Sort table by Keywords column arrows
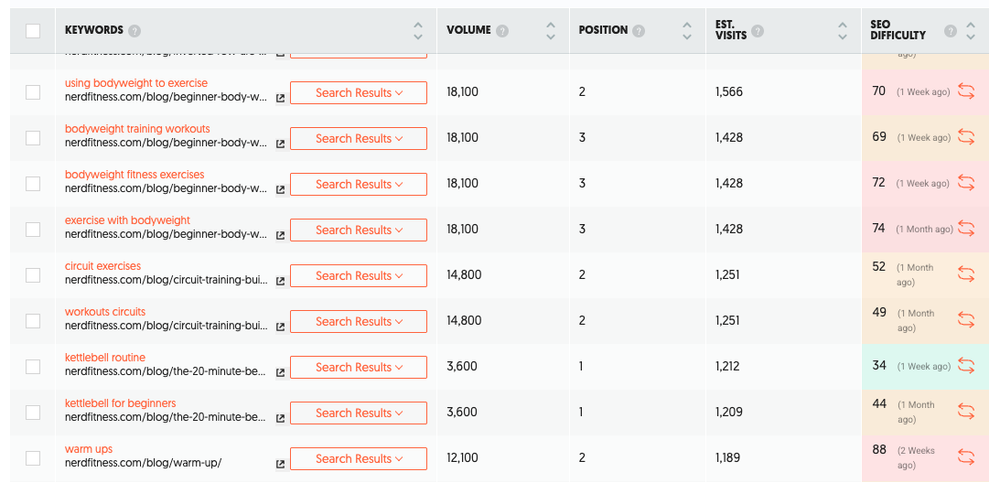Image resolution: width=1000 pixels, height=482 pixels. (418, 31)
